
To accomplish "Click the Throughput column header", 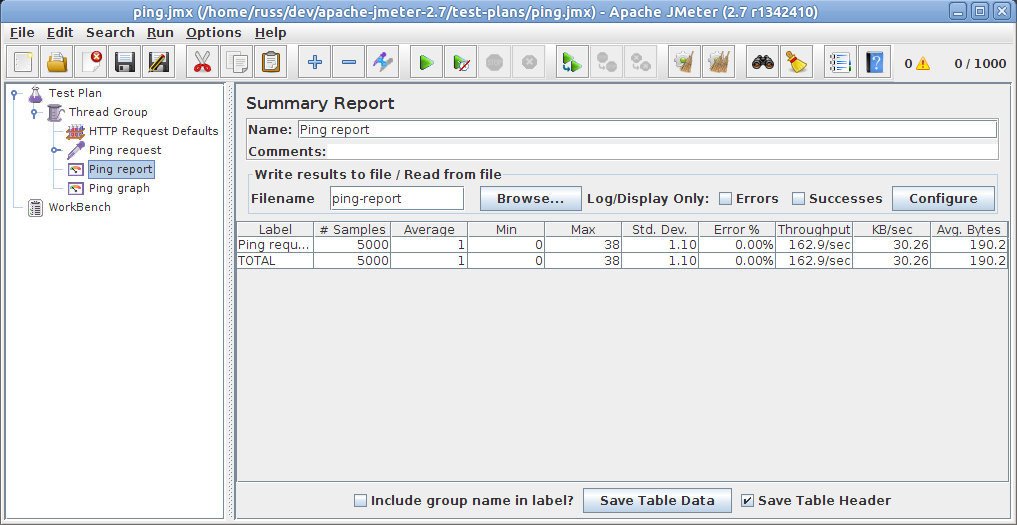I will pos(814,230).
